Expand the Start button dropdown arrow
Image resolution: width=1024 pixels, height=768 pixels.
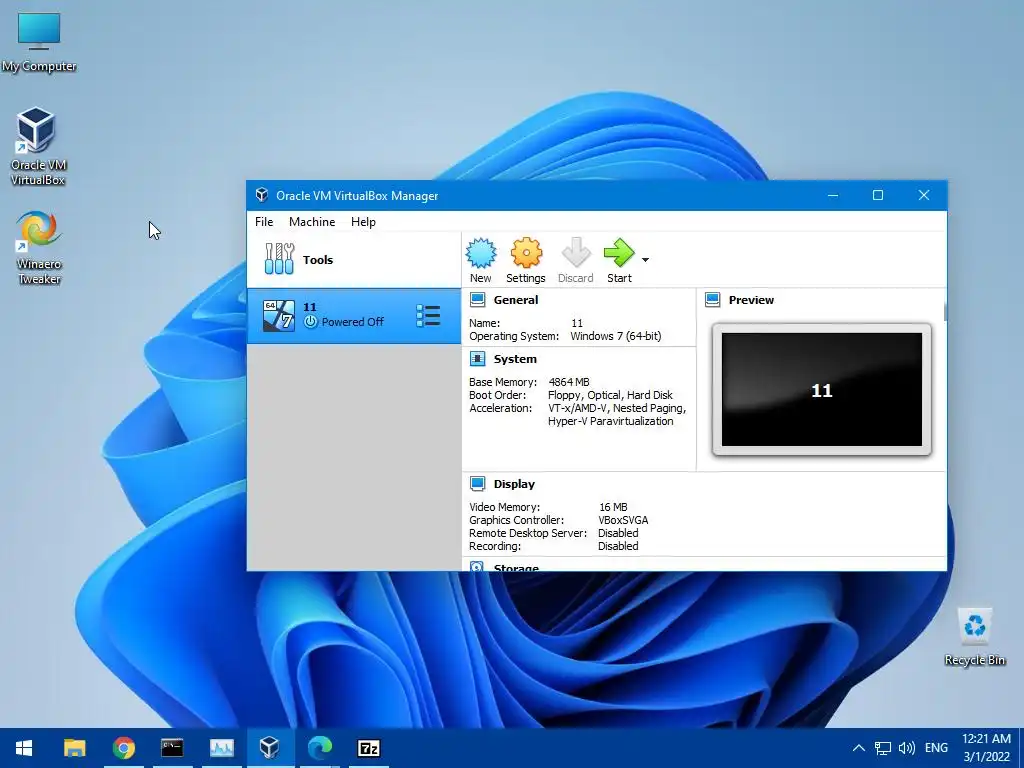point(645,260)
